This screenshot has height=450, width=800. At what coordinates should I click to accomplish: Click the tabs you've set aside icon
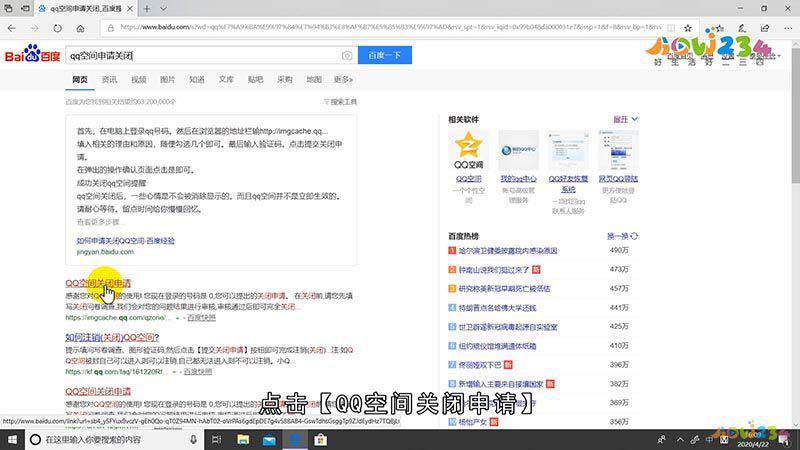click(8, 9)
